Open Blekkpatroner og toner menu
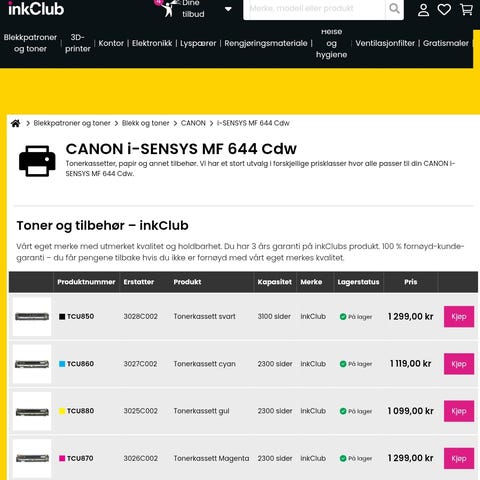Screen dimensions: 480x480 click(x=30, y=43)
